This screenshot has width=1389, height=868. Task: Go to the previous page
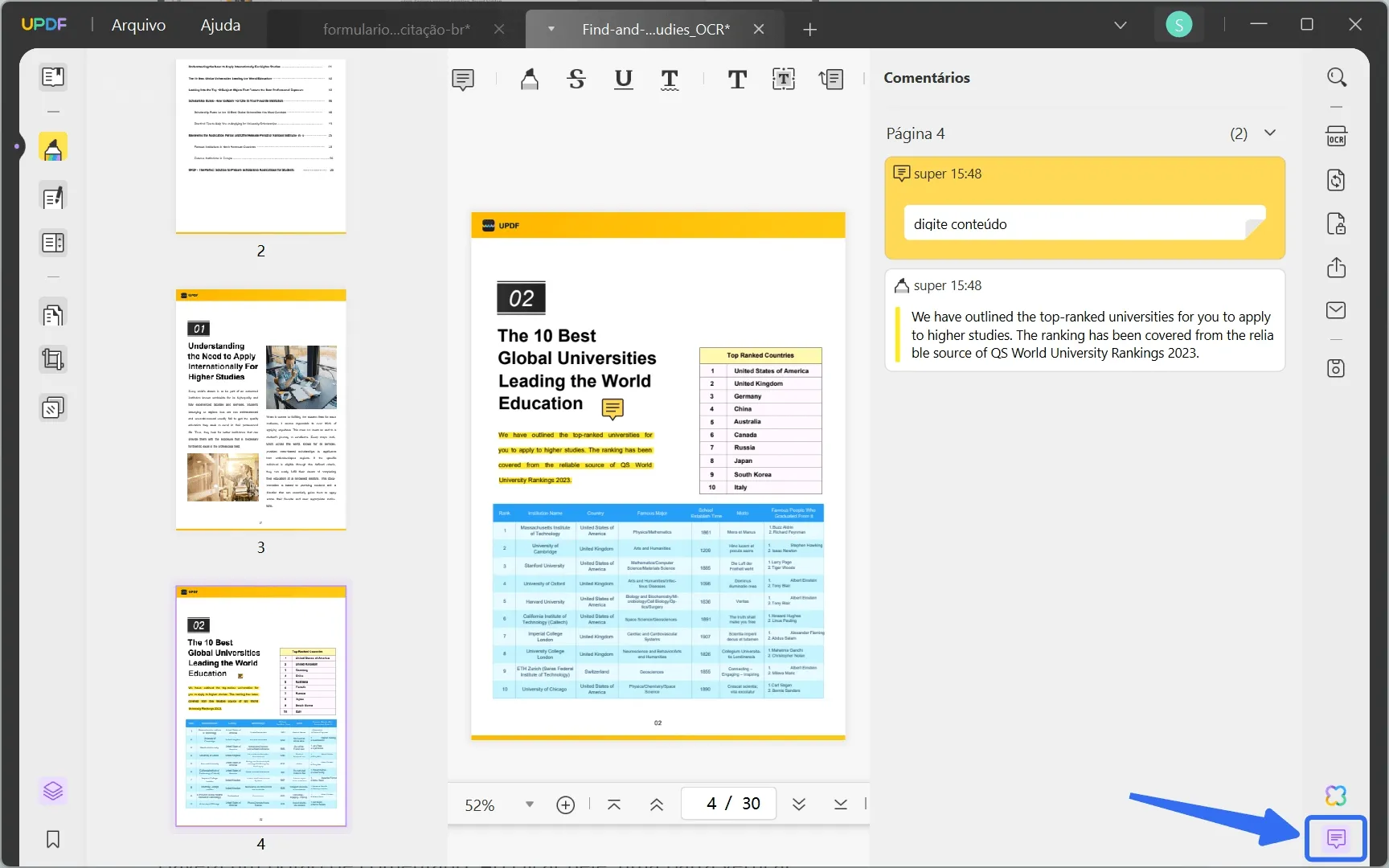click(657, 805)
